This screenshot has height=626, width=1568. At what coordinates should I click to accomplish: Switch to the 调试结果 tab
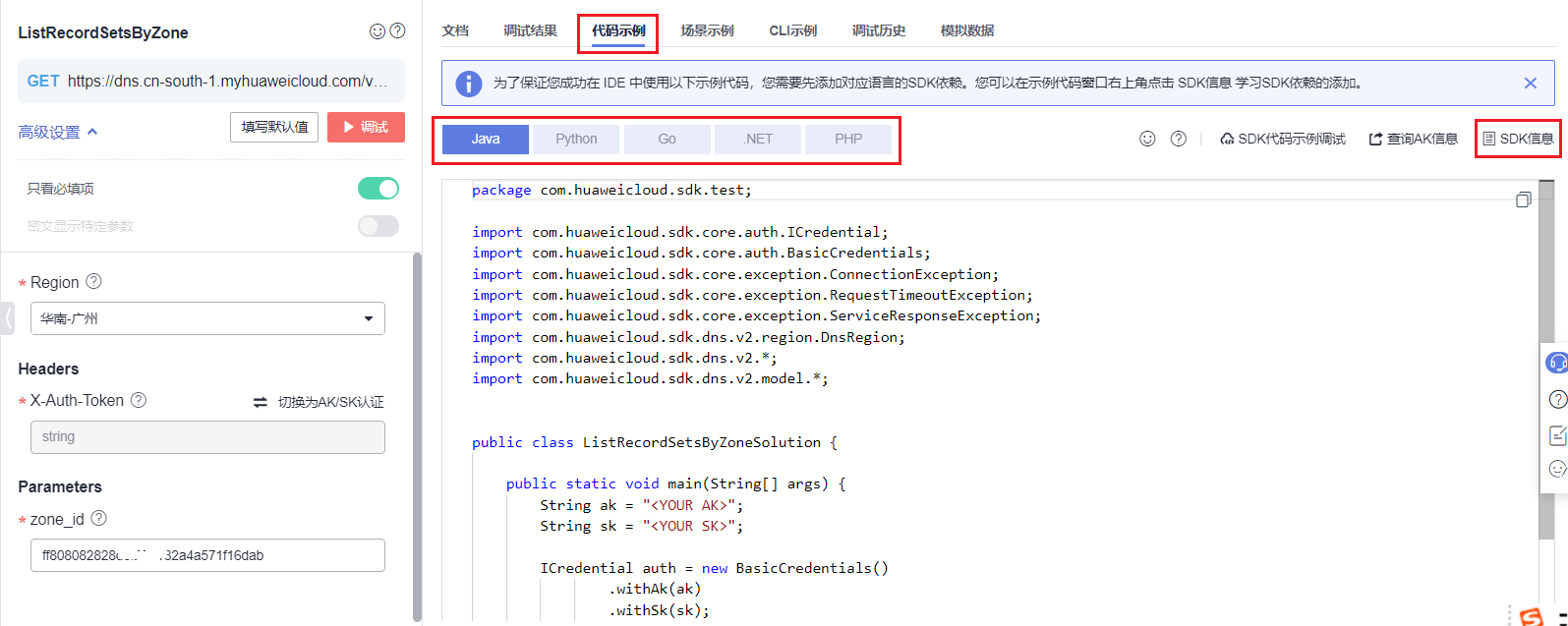point(530,30)
